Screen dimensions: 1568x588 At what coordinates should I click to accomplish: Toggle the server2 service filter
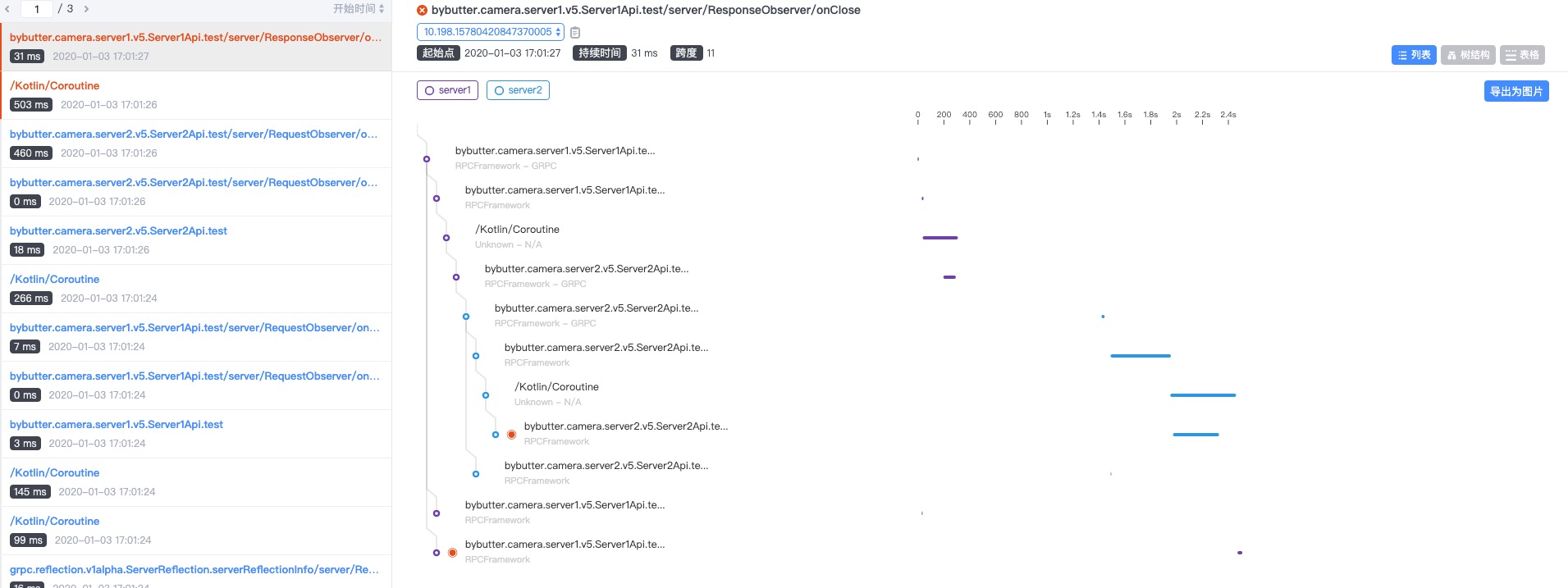[518, 90]
